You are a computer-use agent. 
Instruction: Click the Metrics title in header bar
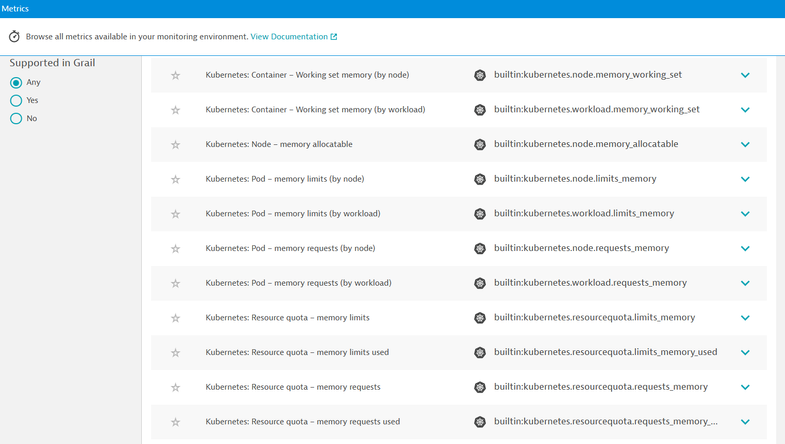15,8
